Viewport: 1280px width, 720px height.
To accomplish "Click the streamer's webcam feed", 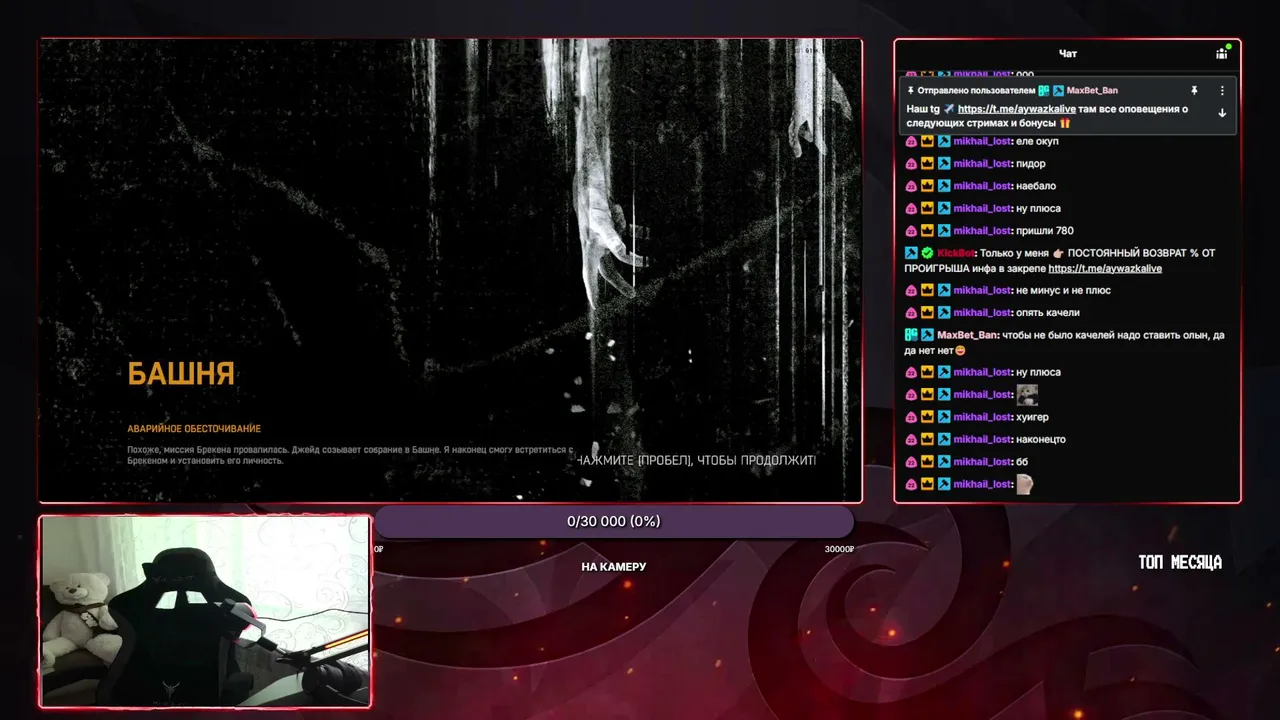I will click(205, 611).
